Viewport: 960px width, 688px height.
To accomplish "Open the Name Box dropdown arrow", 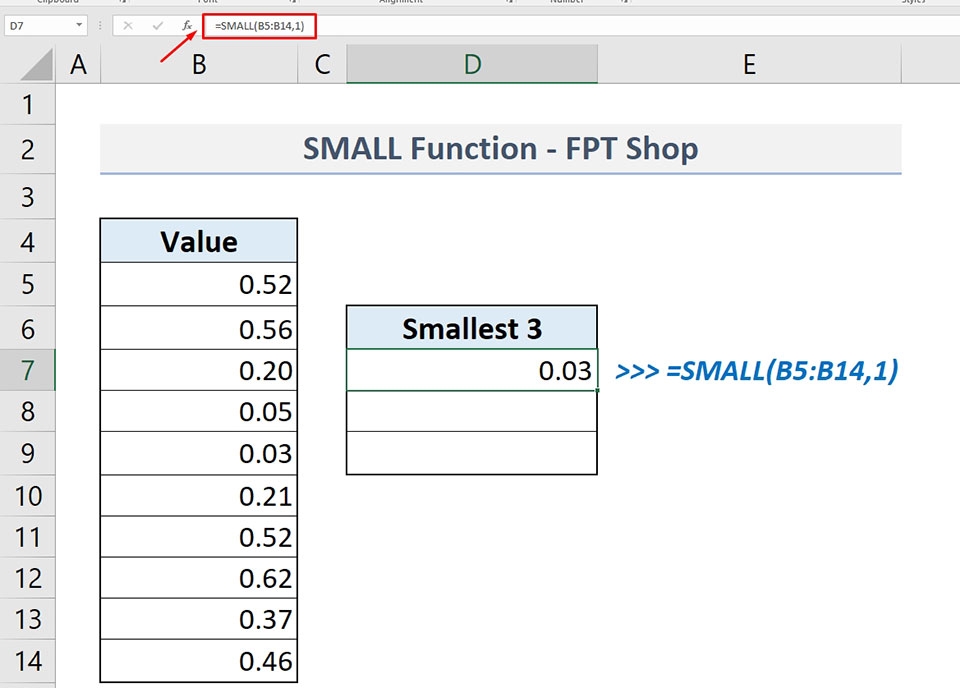I will 79,25.
